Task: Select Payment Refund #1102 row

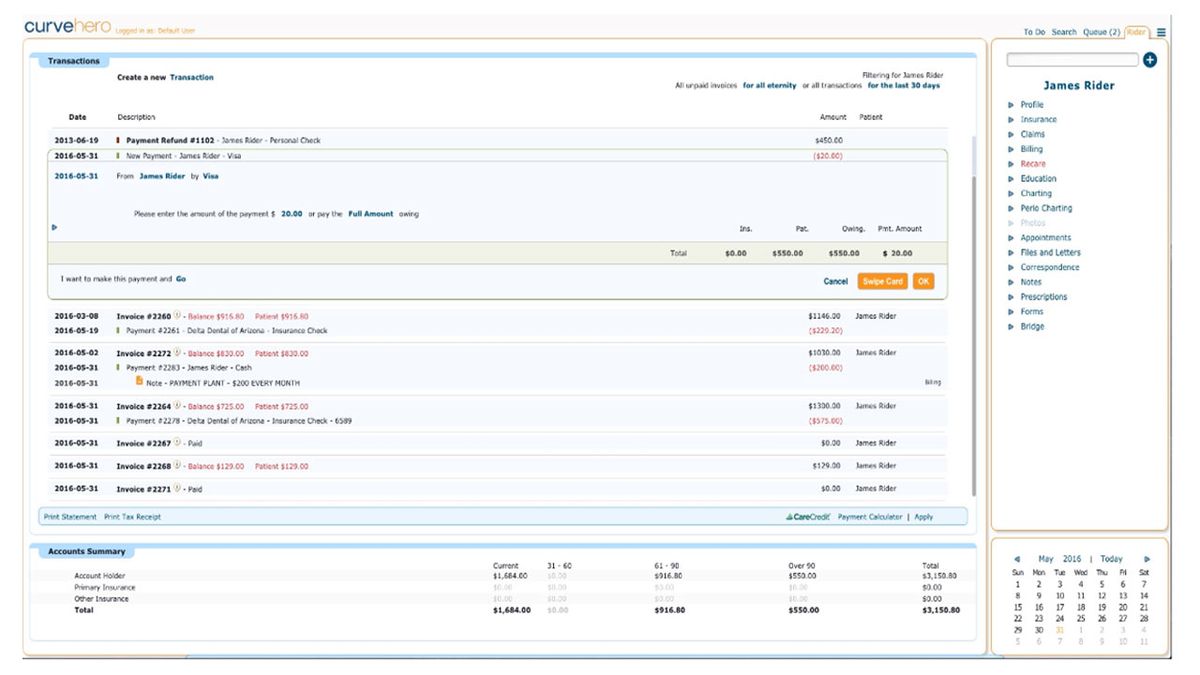Action: coord(499,140)
